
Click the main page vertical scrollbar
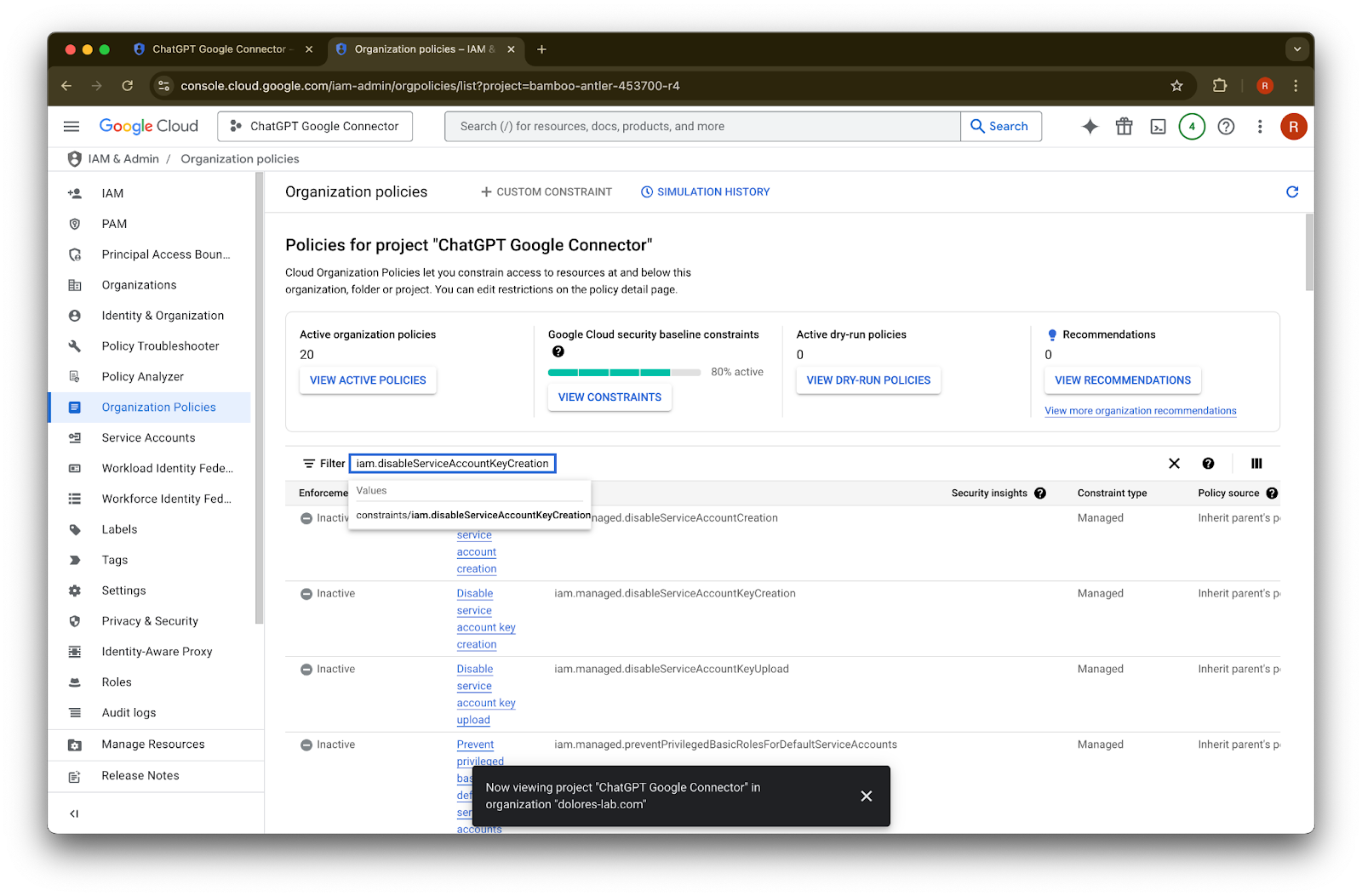point(1309,253)
